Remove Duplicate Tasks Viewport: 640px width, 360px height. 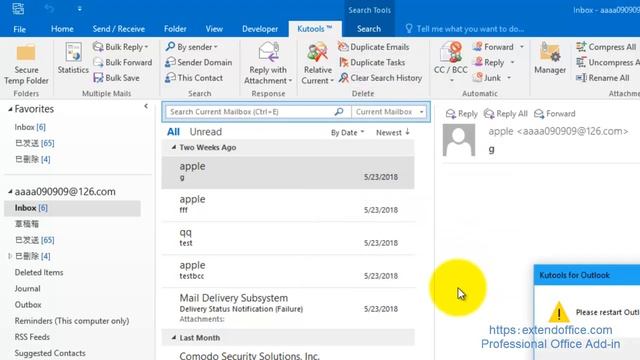[x=372, y=62]
